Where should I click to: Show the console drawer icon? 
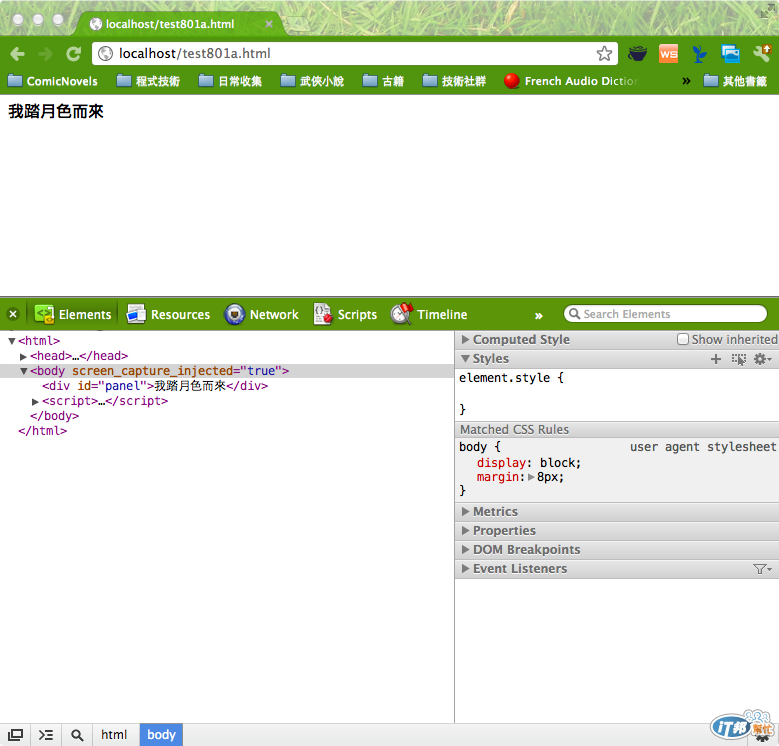click(x=46, y=735)
